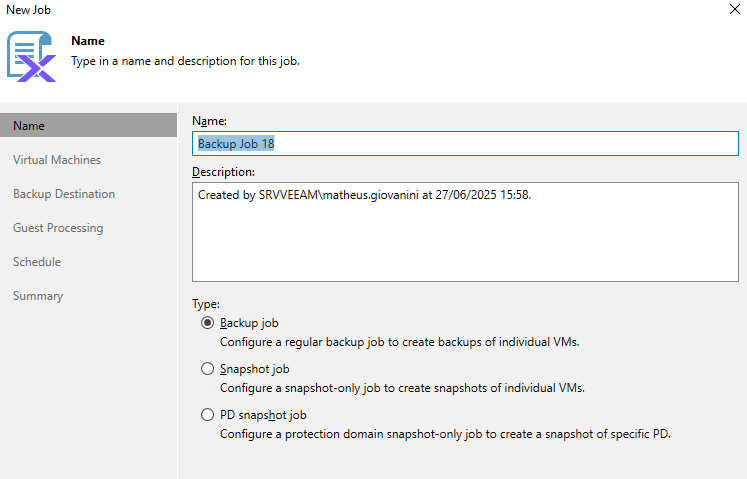The image size is (747, 479).
Task: Click the regular backup job explanation text
Action: (399, 342)
